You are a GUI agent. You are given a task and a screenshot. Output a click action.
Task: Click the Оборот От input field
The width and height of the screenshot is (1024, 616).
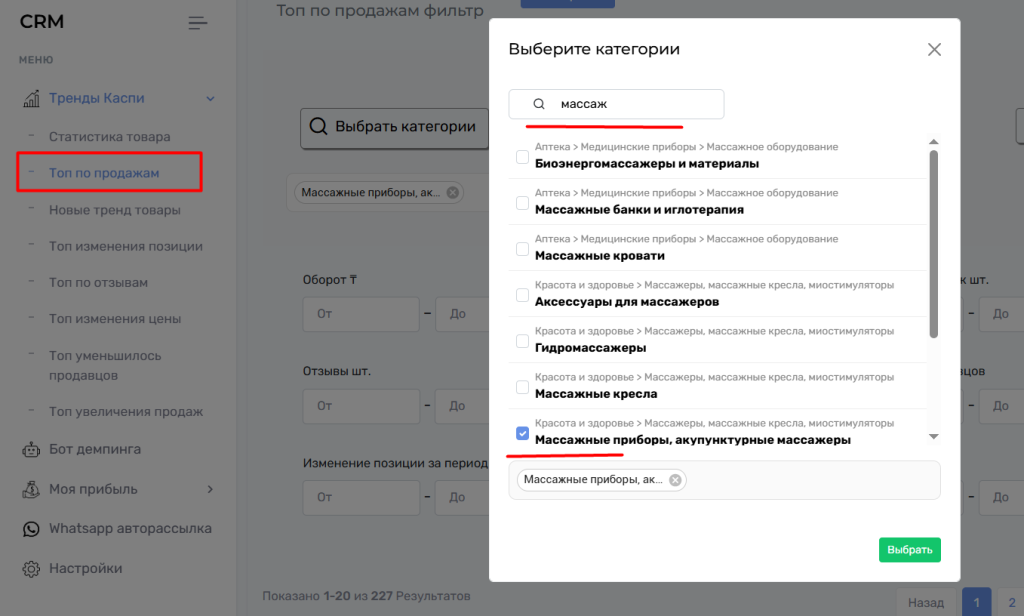360,314
